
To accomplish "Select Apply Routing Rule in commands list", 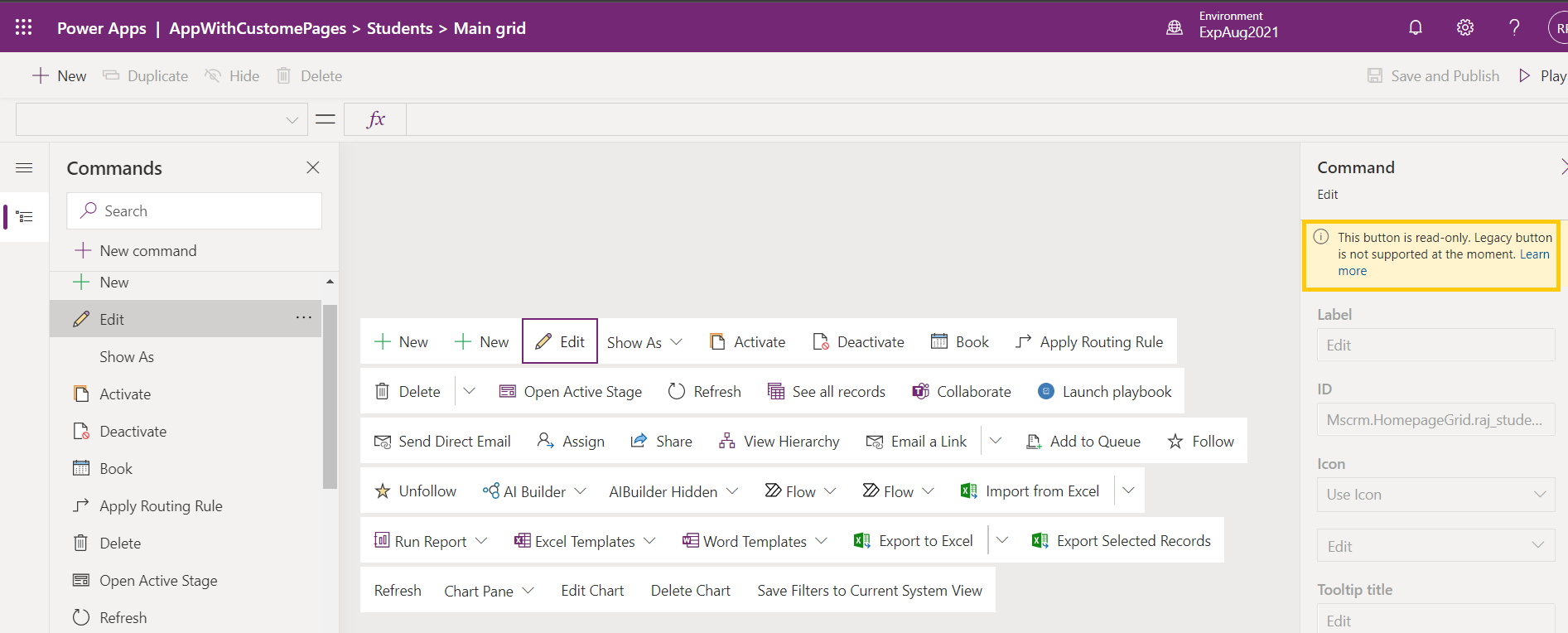I will tap(161, 506).
